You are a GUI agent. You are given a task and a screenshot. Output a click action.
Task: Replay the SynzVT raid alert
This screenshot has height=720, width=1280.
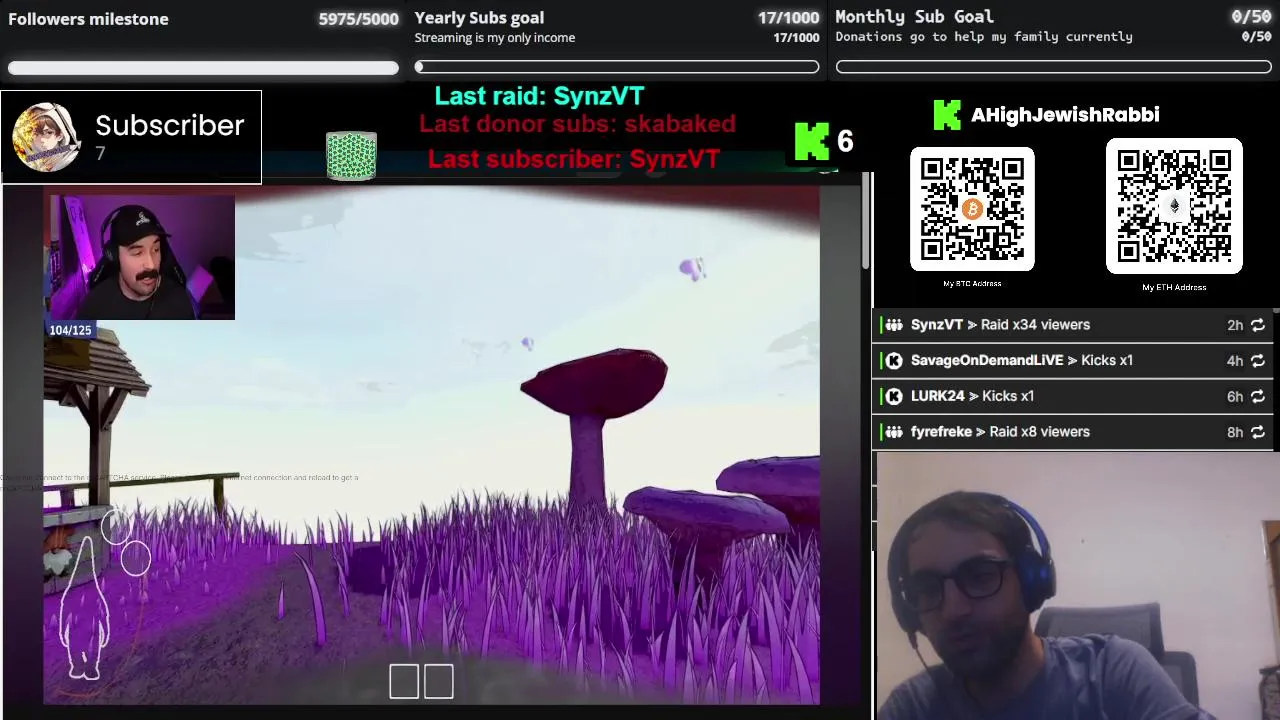pyautogui.click(x=1258, y=325)
